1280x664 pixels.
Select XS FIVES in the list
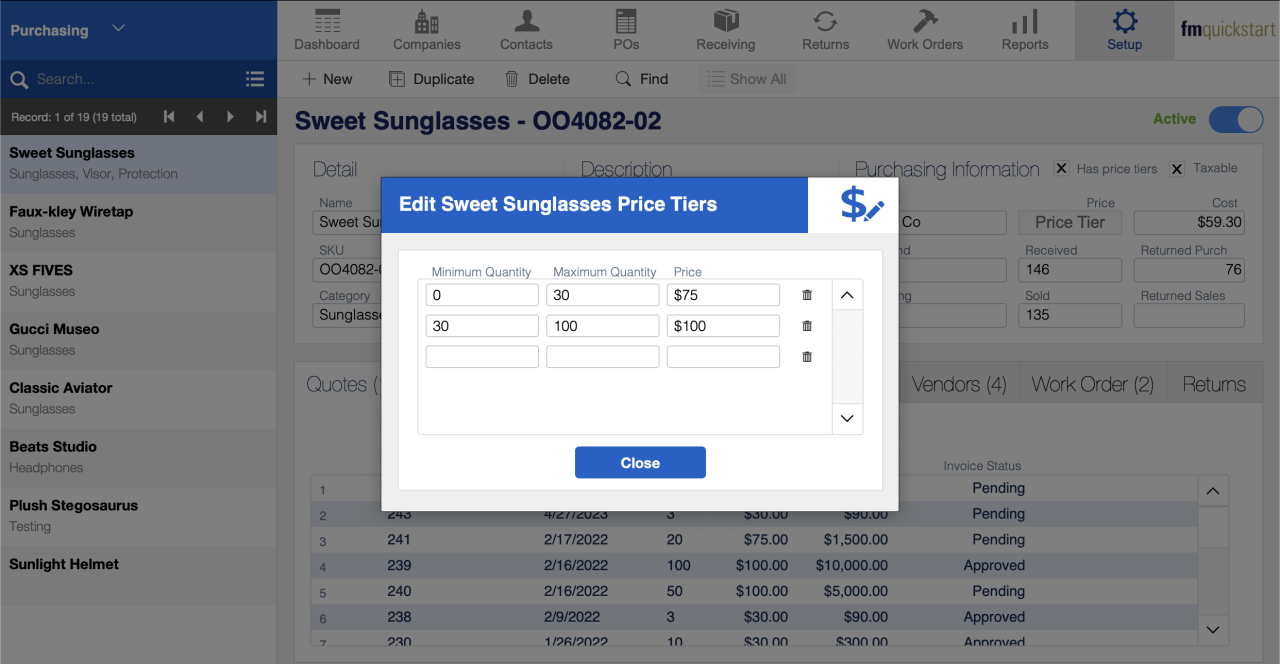[x=138, y=281]
